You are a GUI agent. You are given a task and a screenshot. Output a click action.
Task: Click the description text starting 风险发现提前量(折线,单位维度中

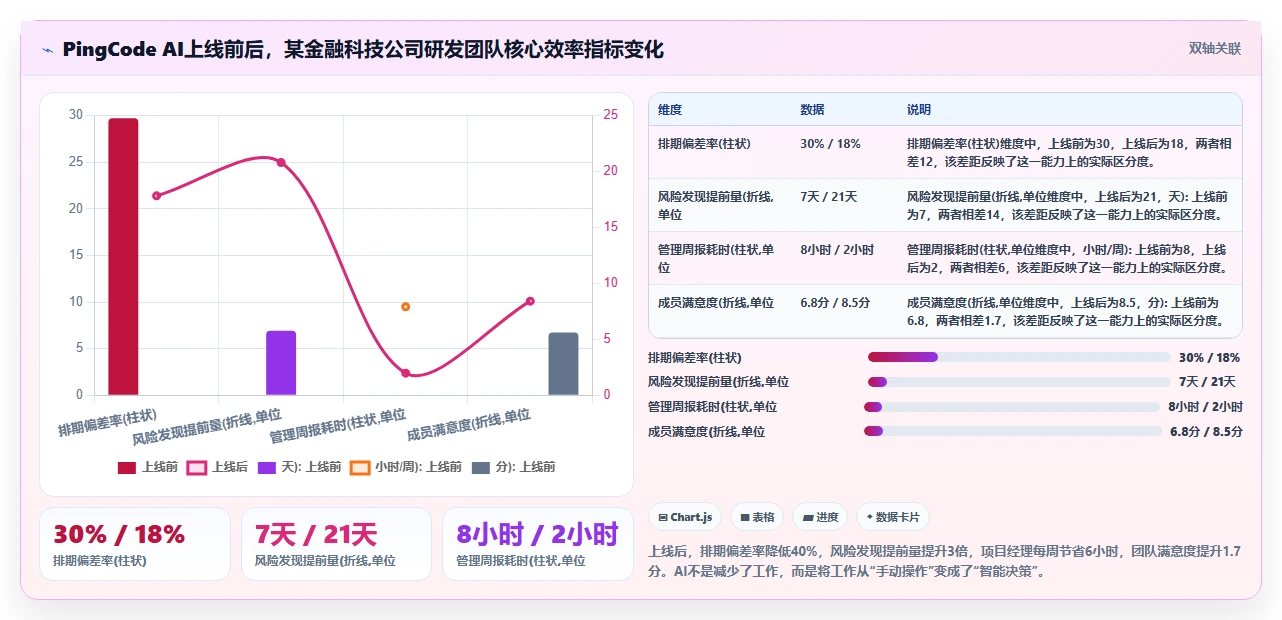pos(1067,206)
